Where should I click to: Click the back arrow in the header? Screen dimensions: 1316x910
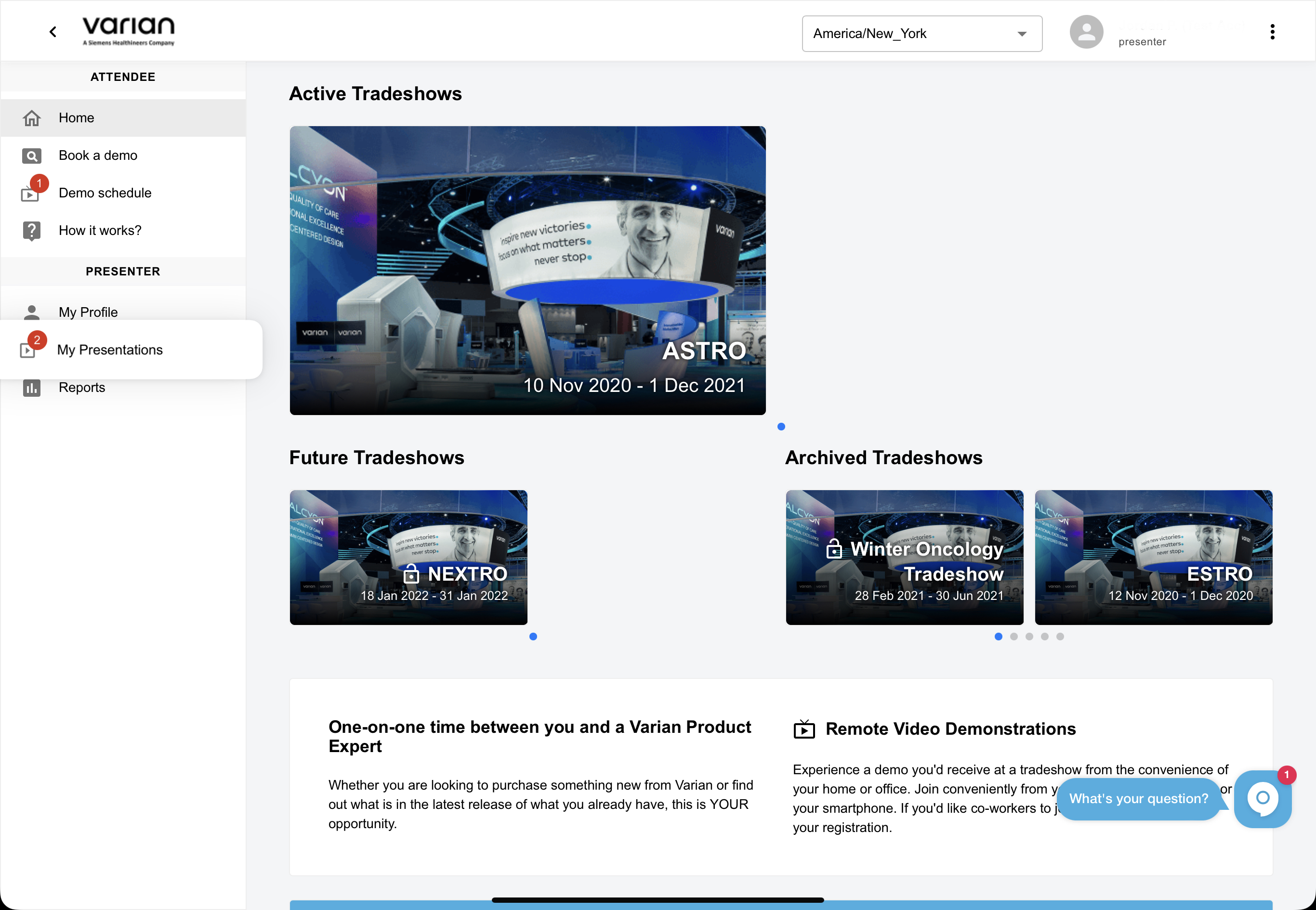coord(53,32)
